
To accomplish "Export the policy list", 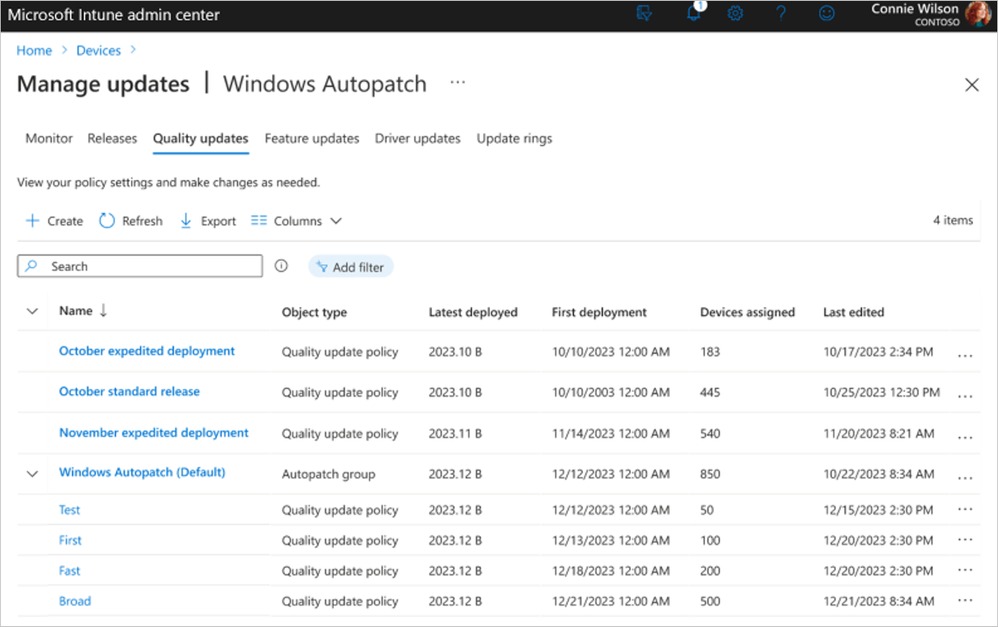I will click(x=207, y=220).
